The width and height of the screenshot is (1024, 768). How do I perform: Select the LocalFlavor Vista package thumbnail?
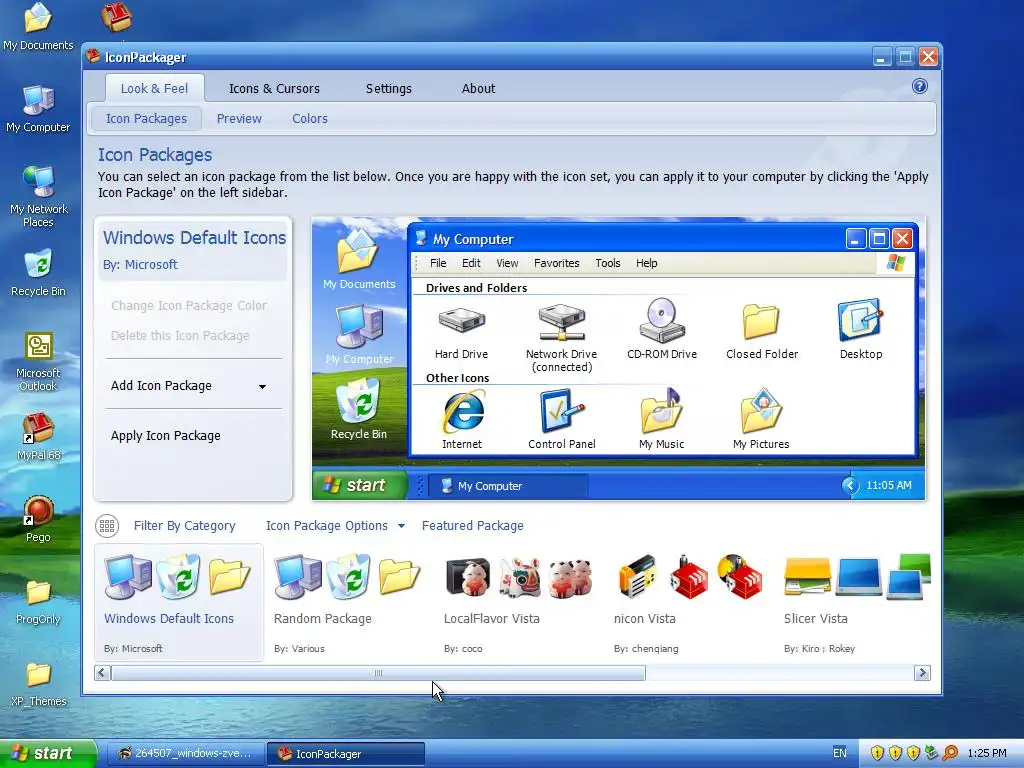519,603
